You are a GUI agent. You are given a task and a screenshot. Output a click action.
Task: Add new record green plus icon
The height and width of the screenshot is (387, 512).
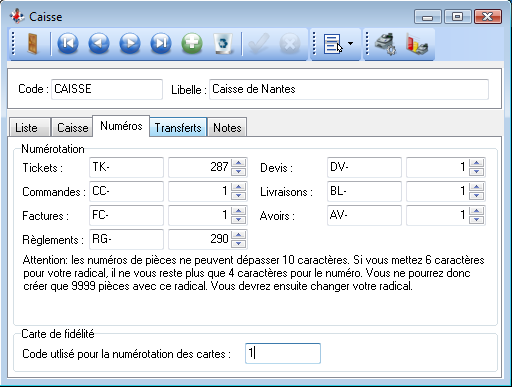coord(192,43)
